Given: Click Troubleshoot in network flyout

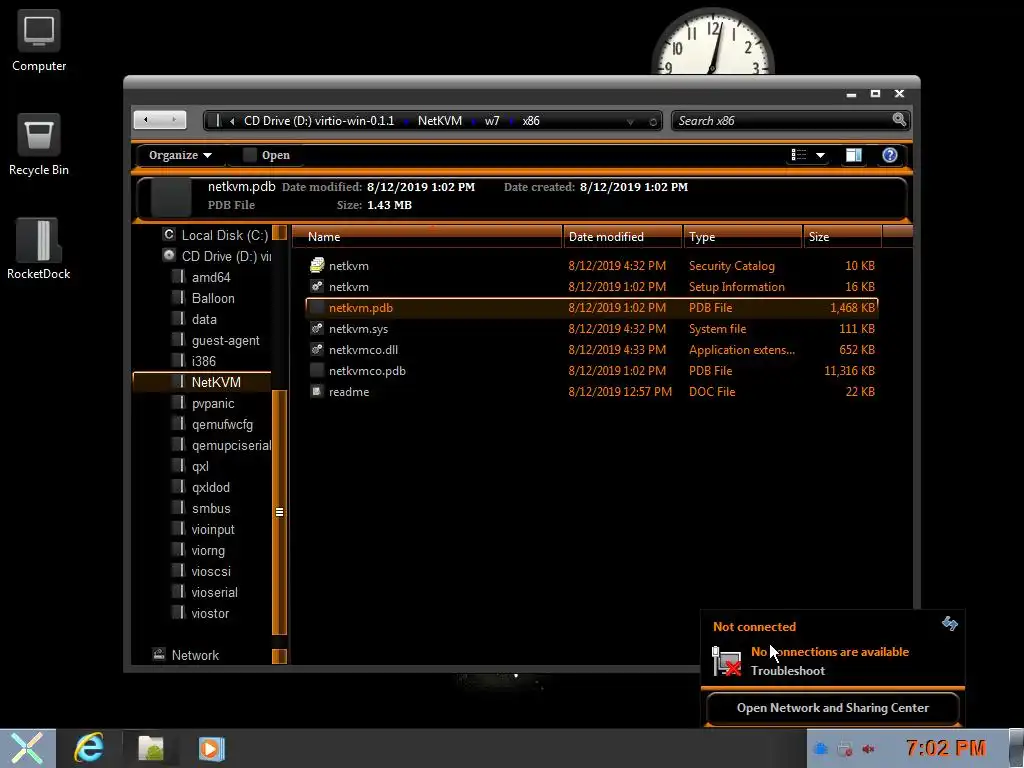Looking at the screenshot, I should pyautogui.click(x=788, y=671).
